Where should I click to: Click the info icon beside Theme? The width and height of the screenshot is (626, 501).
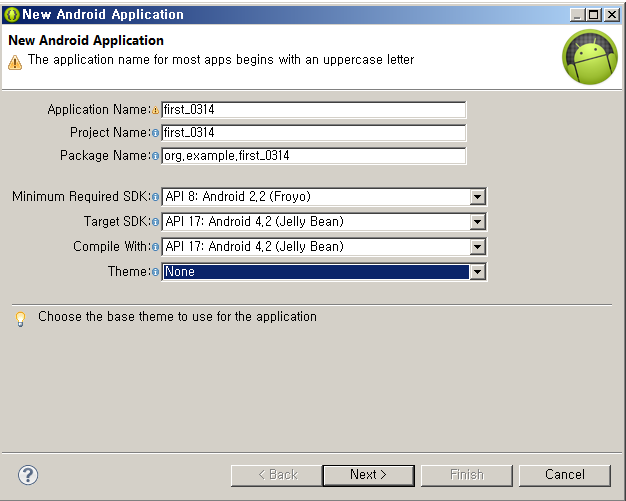(155, 272)
